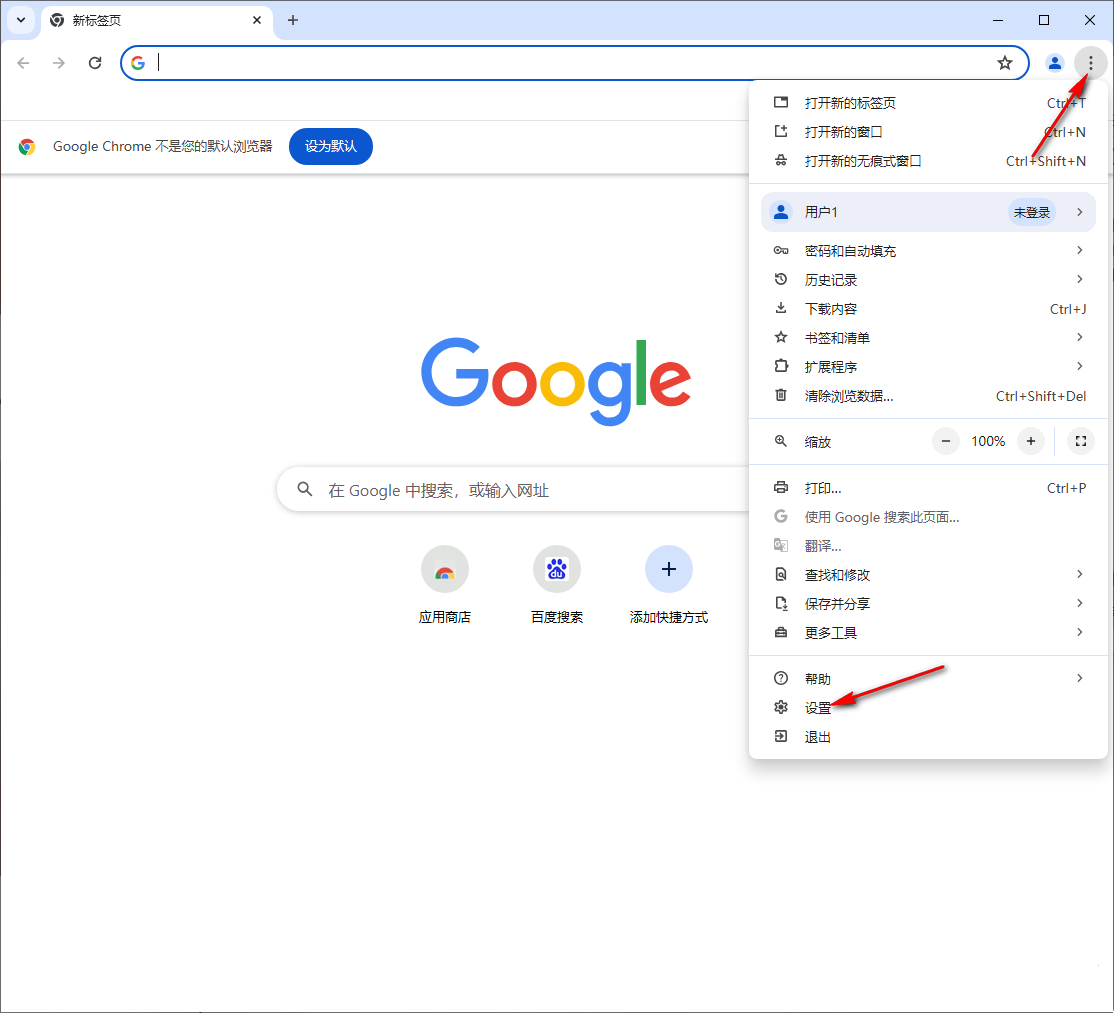
Task: Reload the page with refresh icon
Action: tap(95, 63)
